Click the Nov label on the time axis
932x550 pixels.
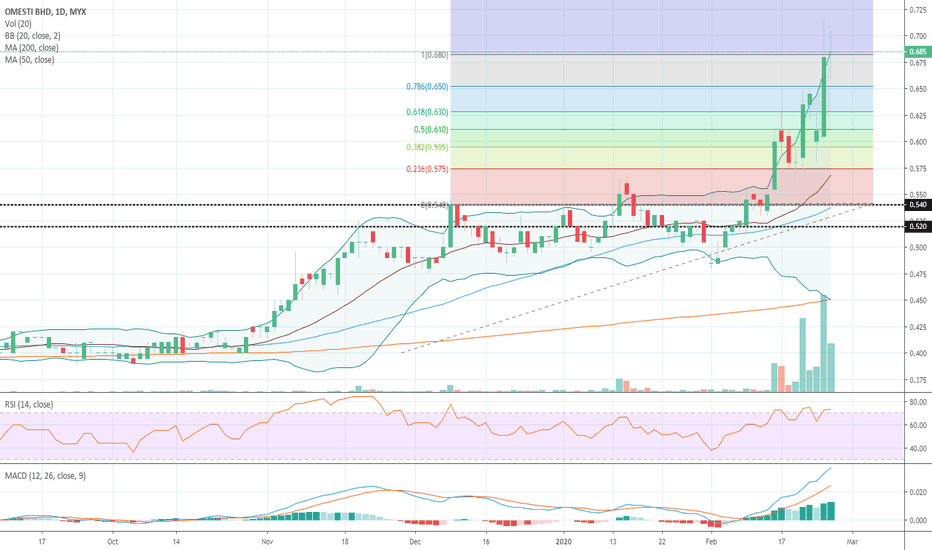click(x=267, y=542)
